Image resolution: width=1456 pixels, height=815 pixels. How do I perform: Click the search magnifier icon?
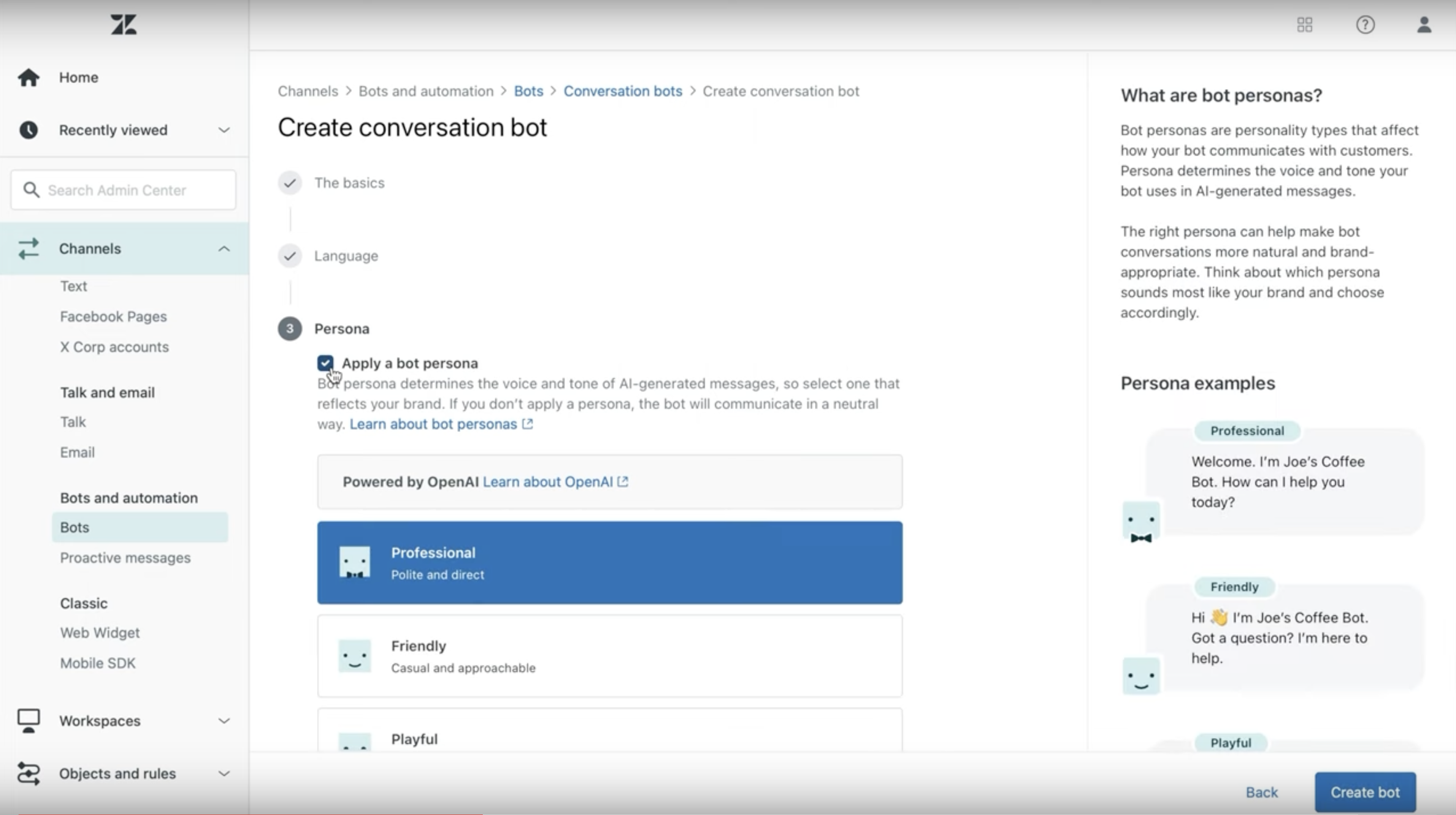pyautogui.click(x=32, y=190)
